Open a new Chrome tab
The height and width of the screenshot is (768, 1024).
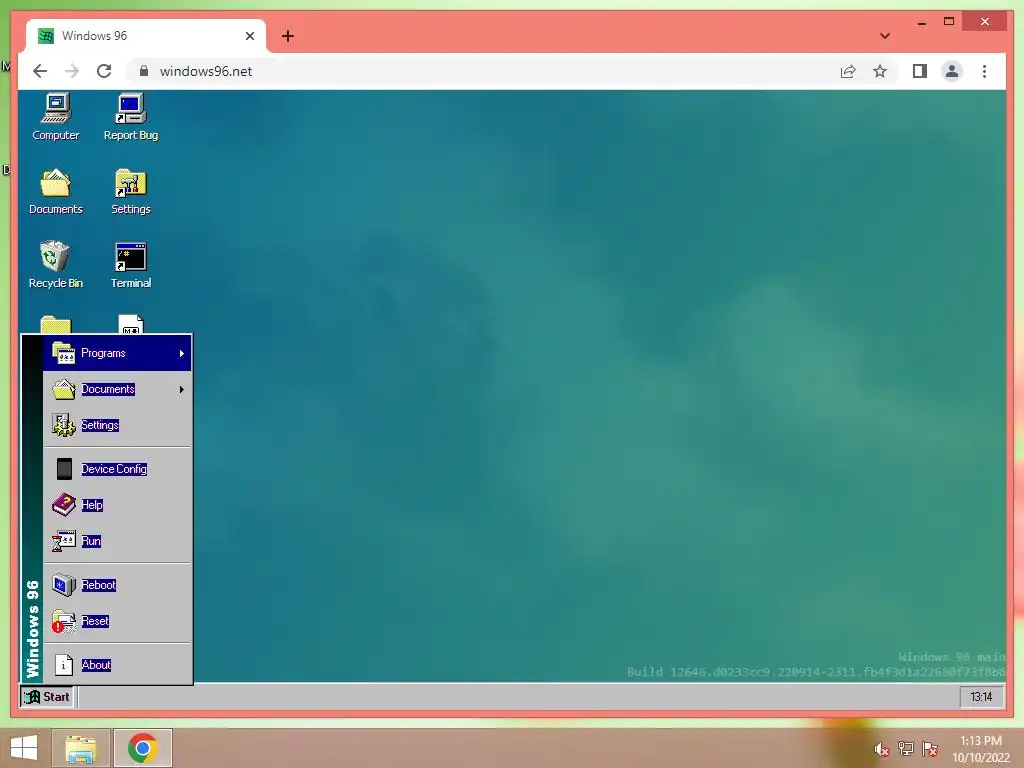point(288,36)
